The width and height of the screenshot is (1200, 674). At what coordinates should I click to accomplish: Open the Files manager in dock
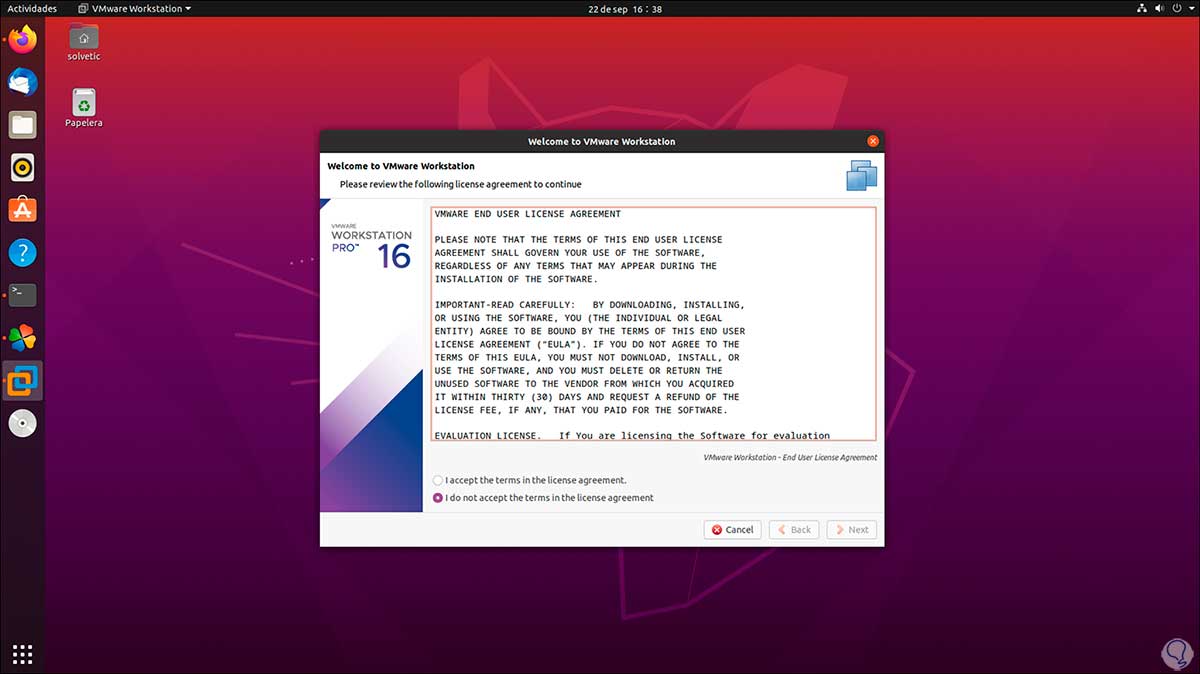(22, 125)
